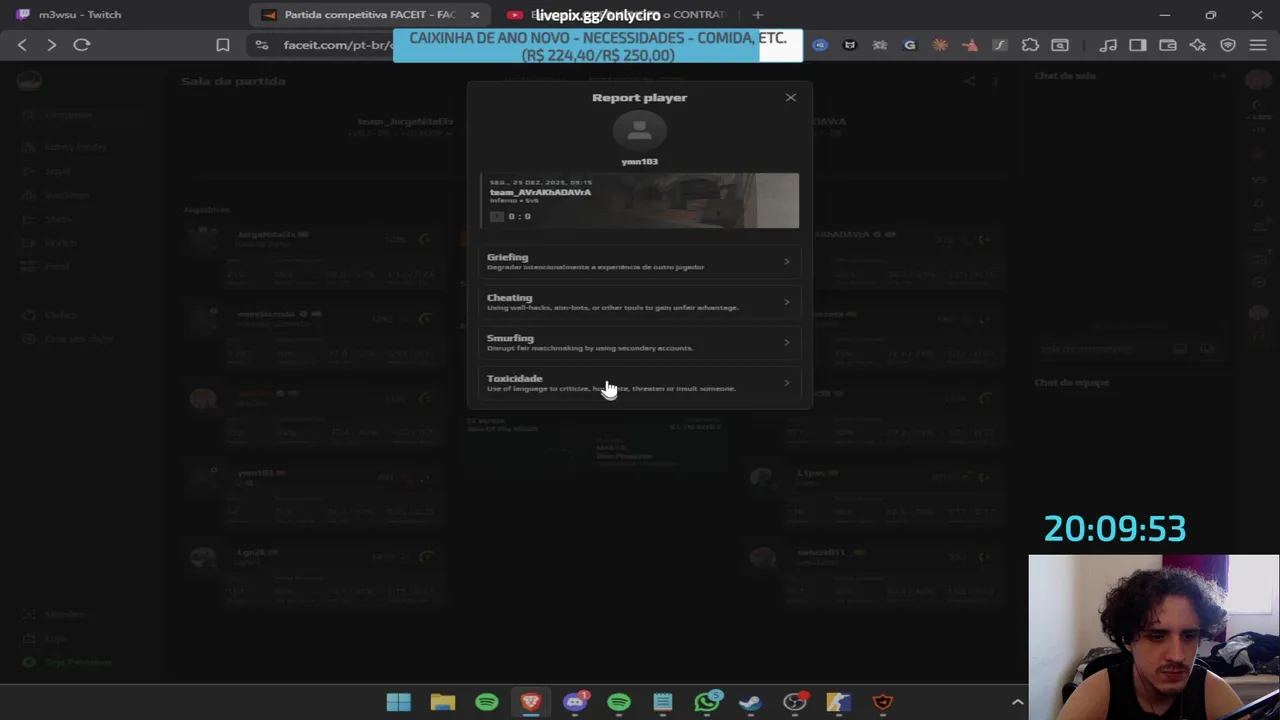Open OBS Studio from the taskbar
The image size is (1280, 720).
coord(795,702)
